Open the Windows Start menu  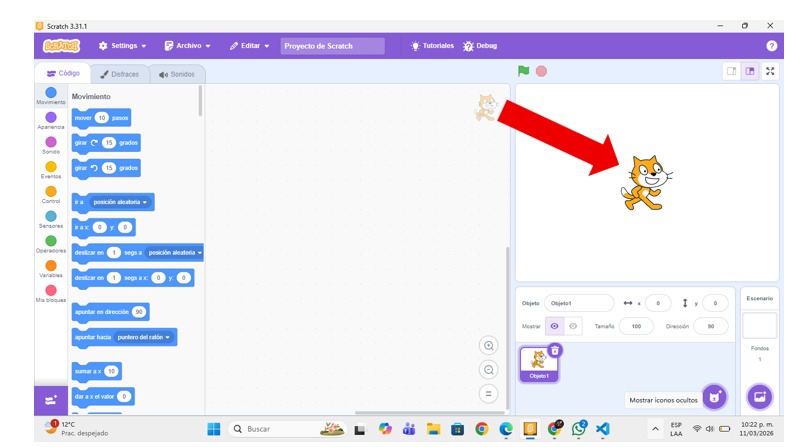(214, 429)
